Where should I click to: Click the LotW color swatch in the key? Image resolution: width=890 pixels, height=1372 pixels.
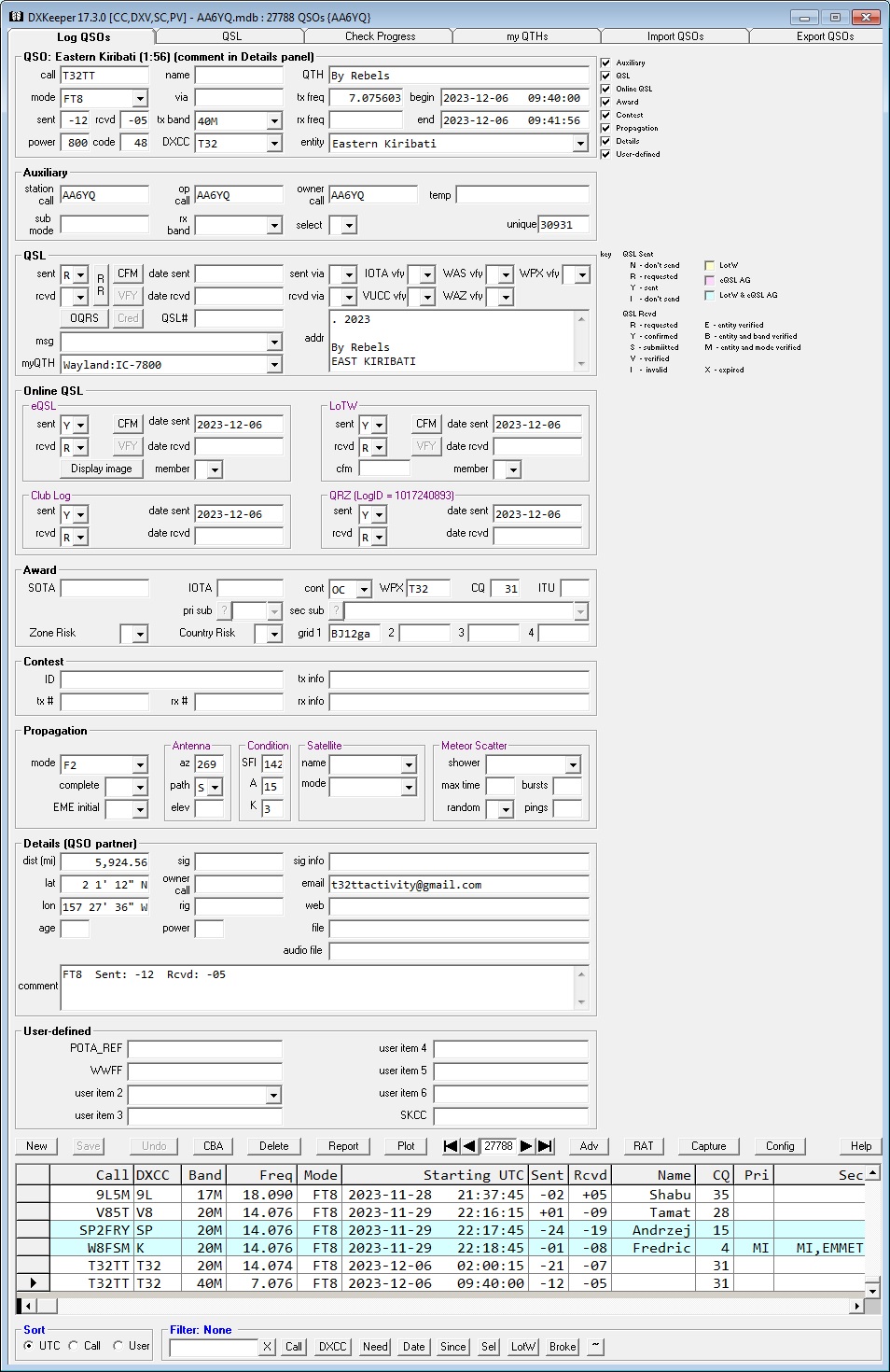pos(709,265)
